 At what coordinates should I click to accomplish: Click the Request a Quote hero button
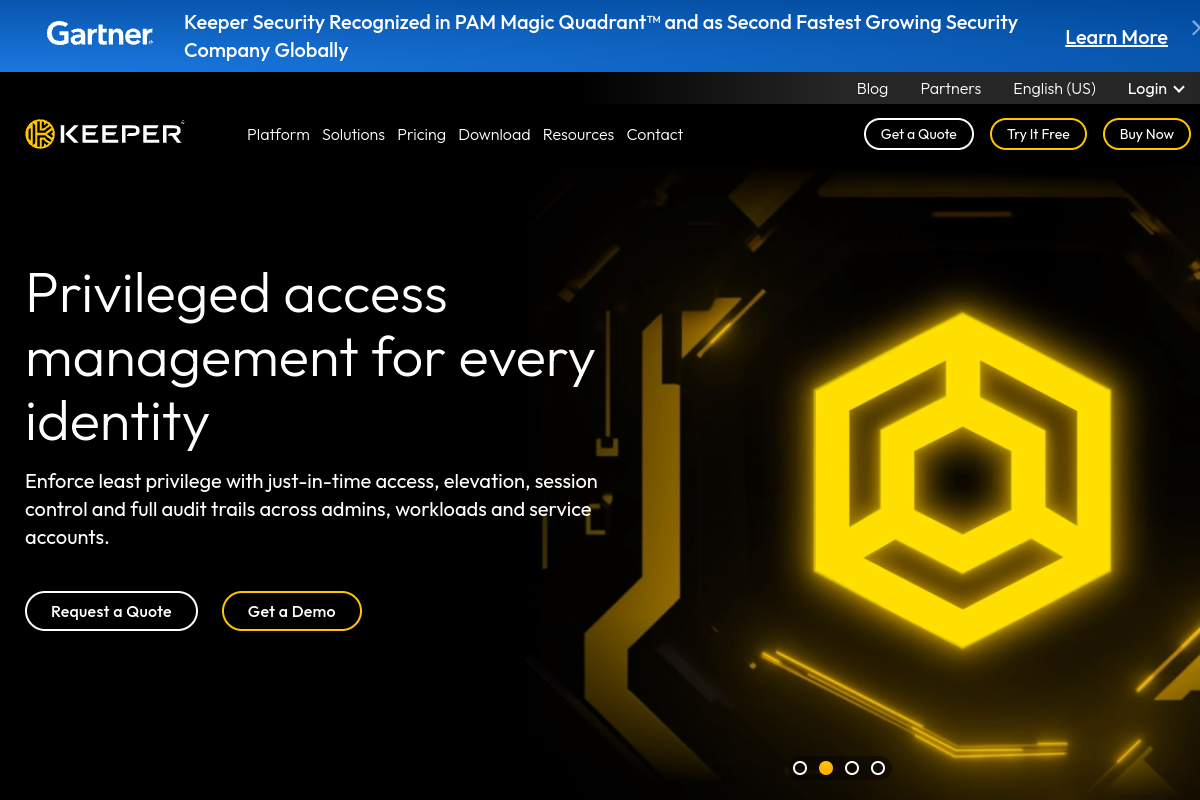(111, 611)
